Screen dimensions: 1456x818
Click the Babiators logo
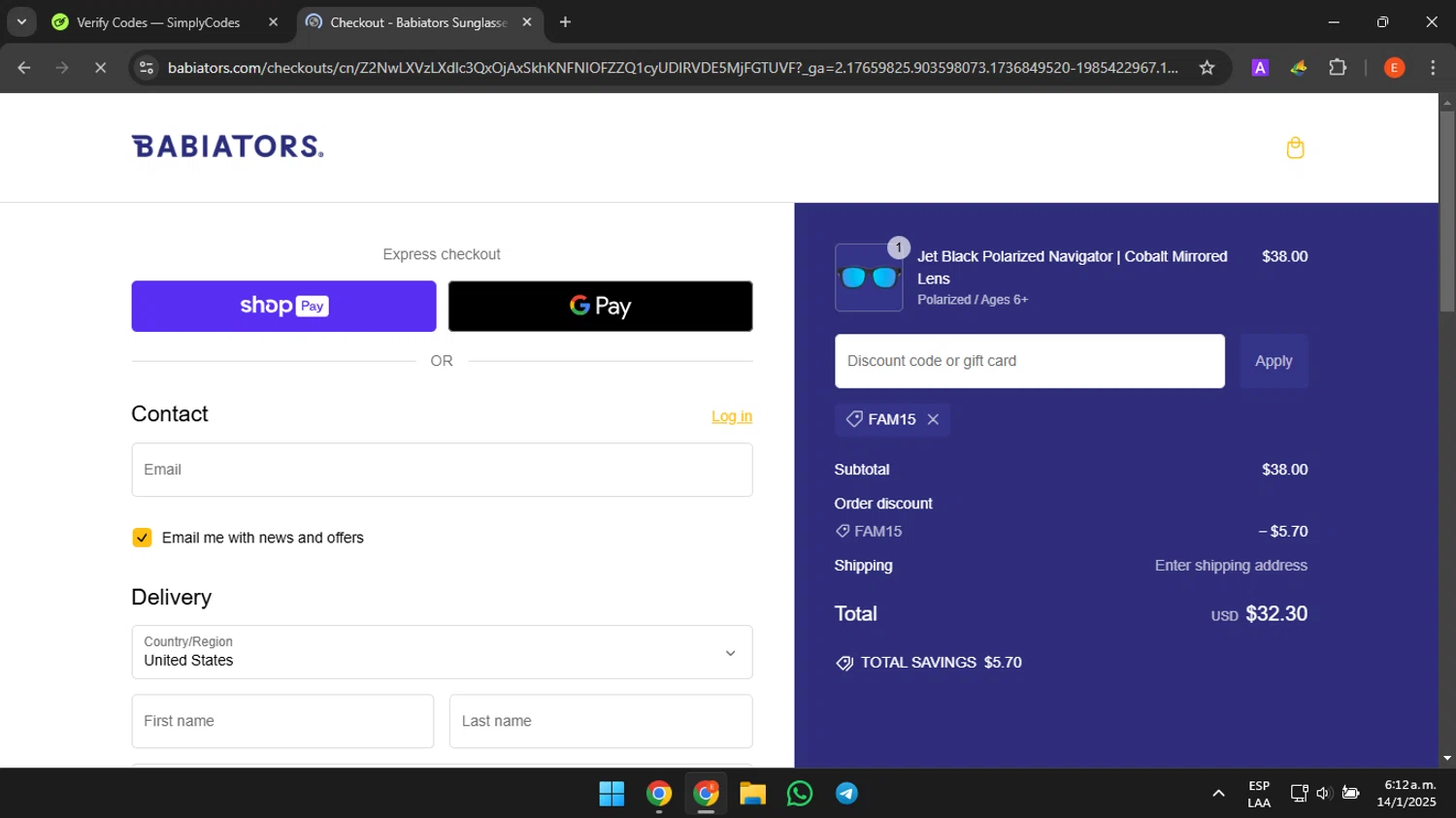coord(227,147)
